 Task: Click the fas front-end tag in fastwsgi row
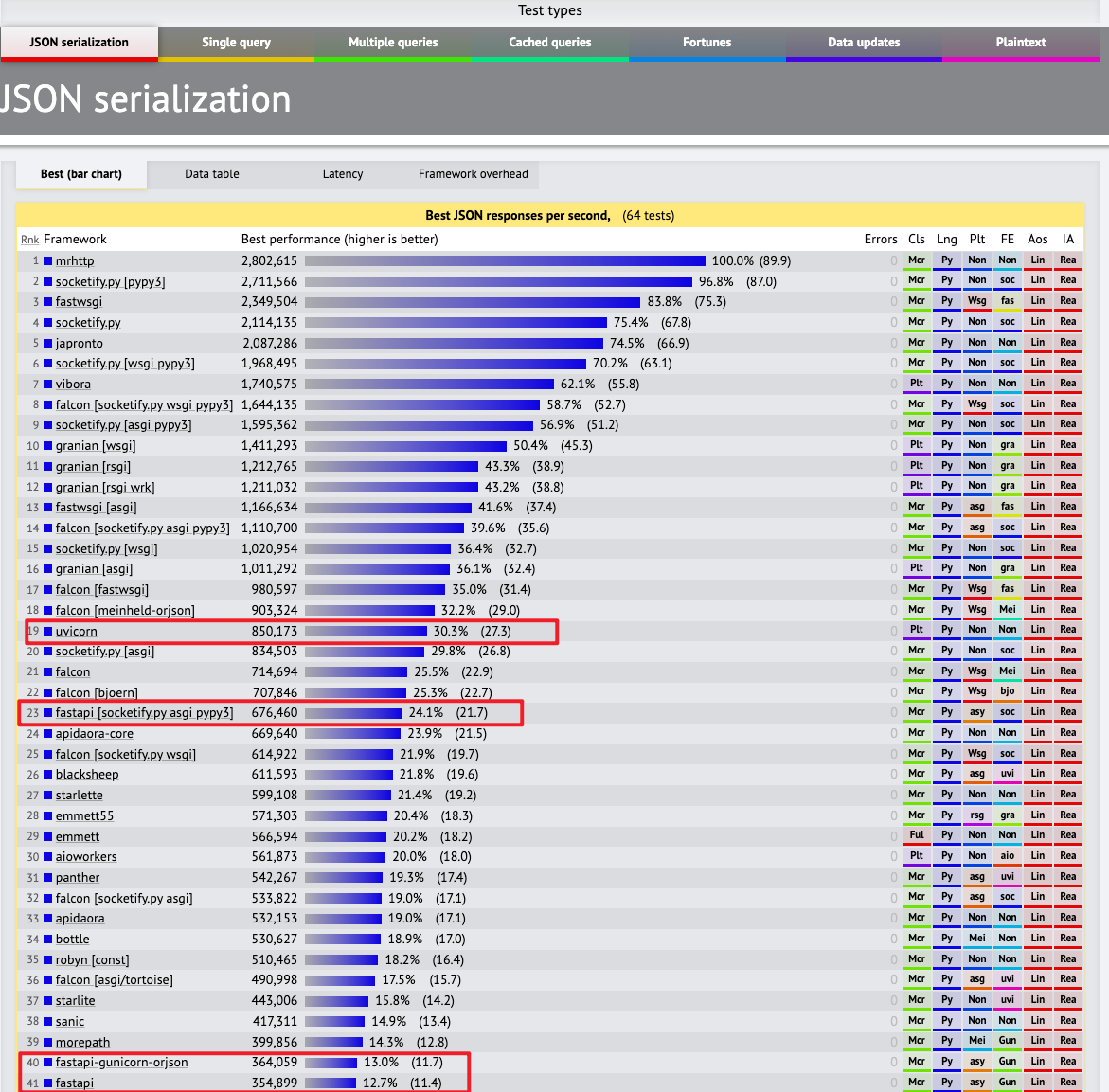tap(1007, 301)
